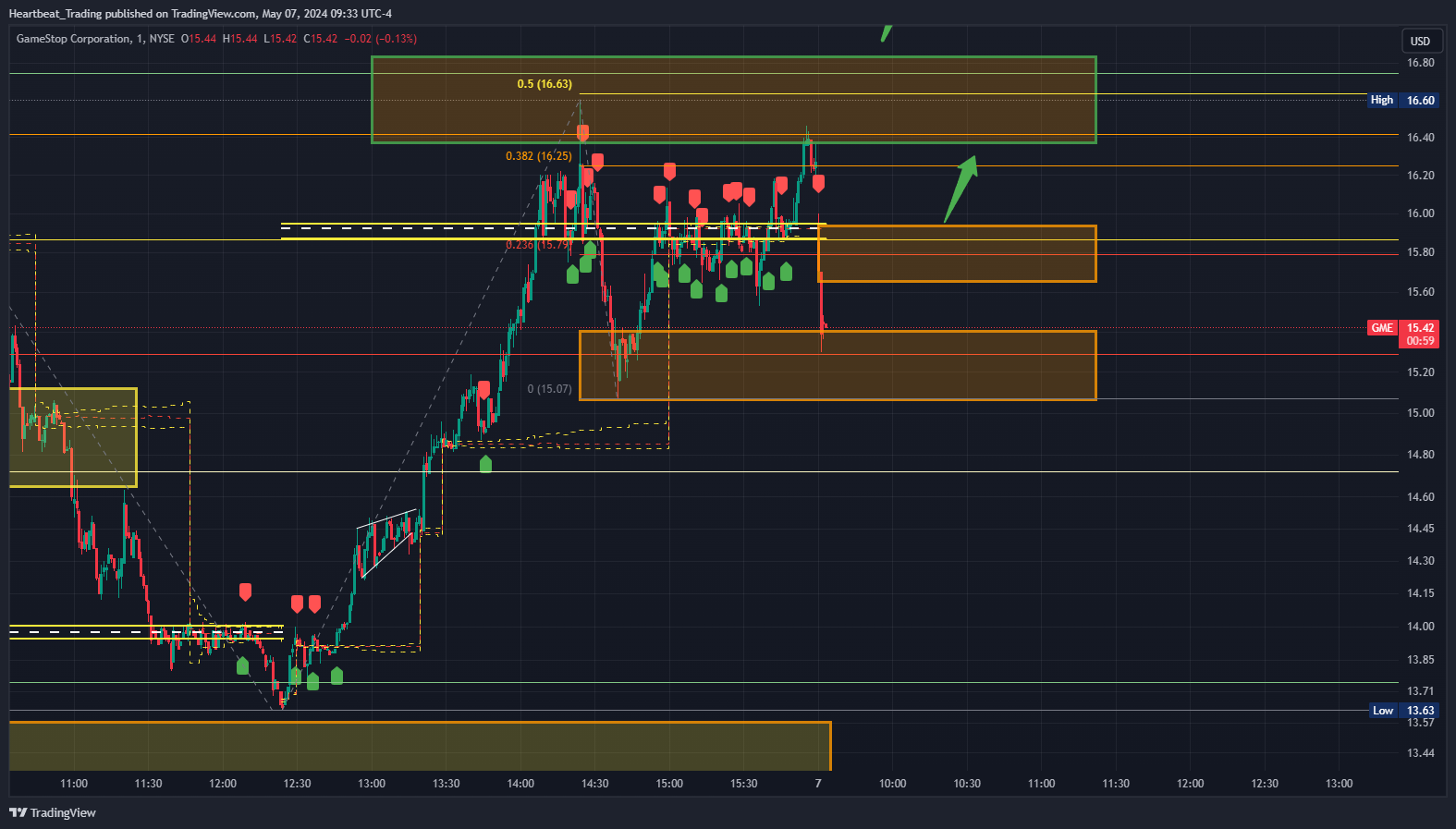The image size is (1456, 829).
Task: Click the 13.57 price axis label
Action: [x=1421, y=723]
